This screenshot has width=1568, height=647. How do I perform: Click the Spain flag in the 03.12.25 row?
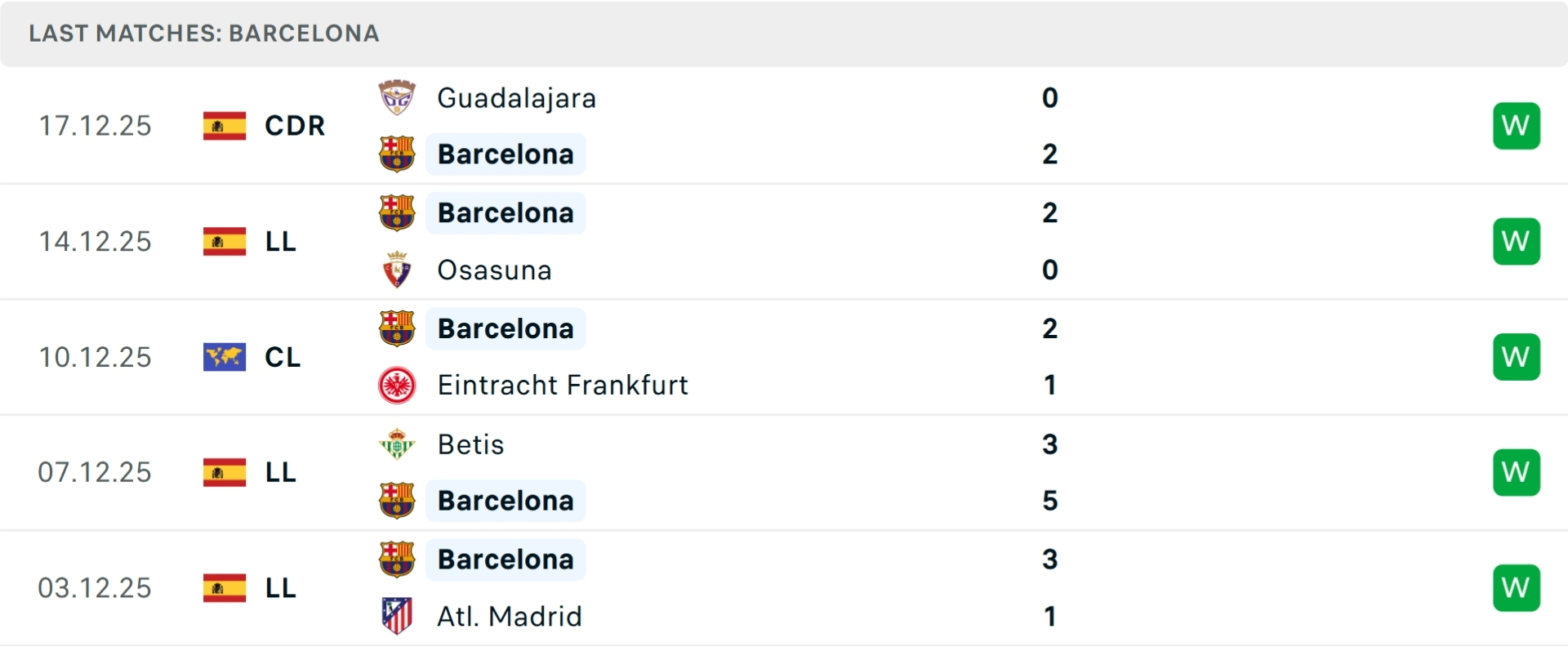coord(224,587)
